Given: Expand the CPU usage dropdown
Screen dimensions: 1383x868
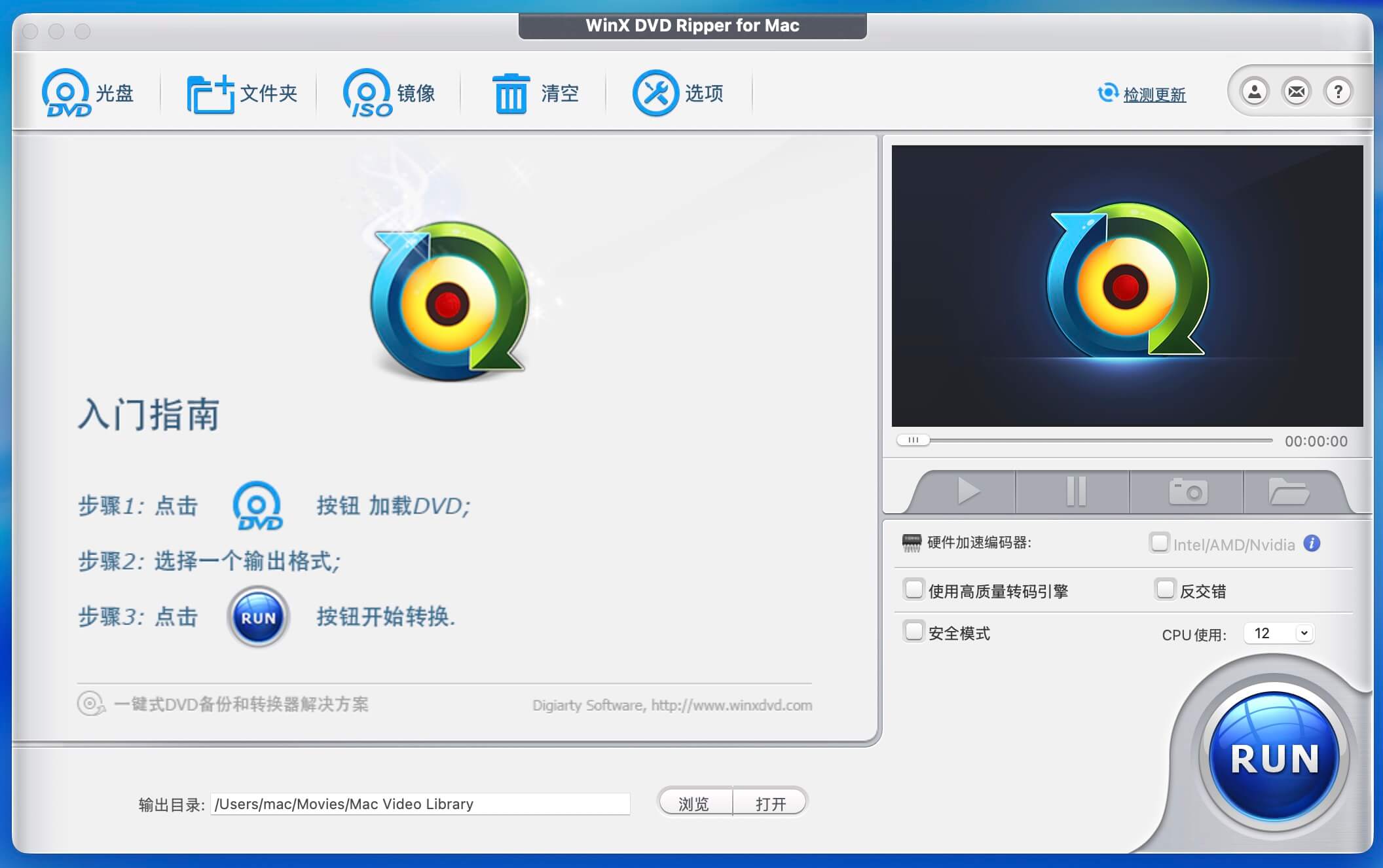Looking at the screenshot, I should [1279, 633].
